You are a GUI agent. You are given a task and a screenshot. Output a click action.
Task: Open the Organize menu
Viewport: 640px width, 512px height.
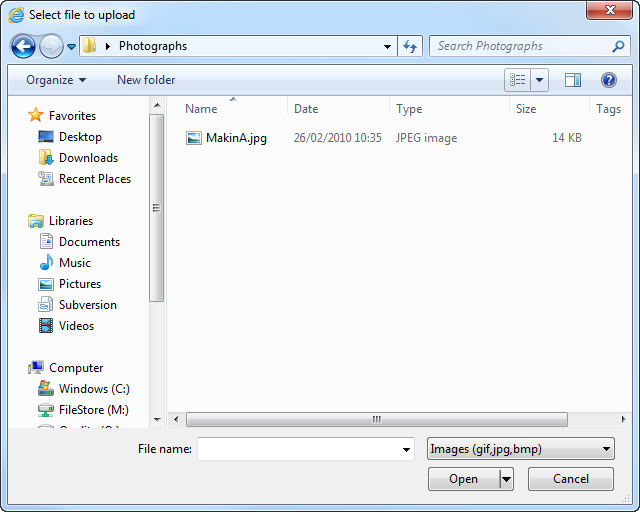click(56, 80)
